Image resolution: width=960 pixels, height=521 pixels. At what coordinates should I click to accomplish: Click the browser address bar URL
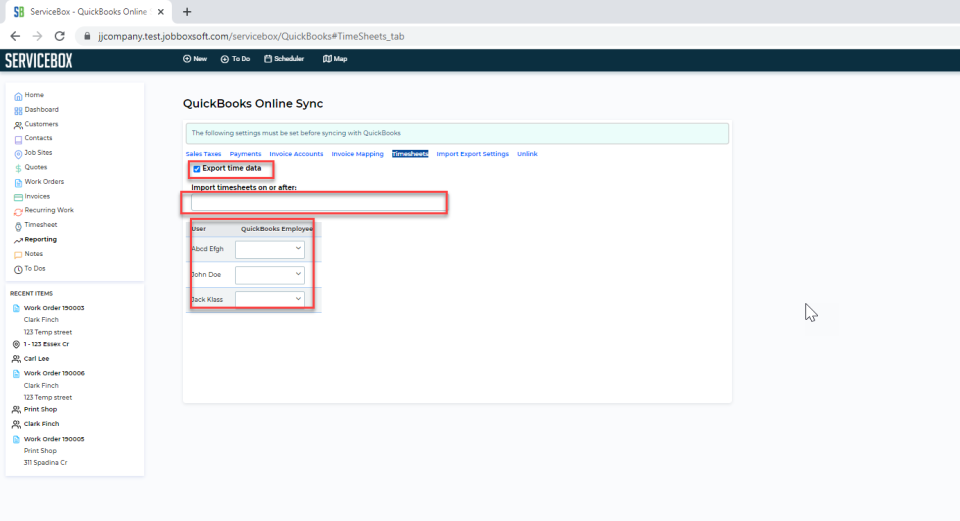point(251,36)
